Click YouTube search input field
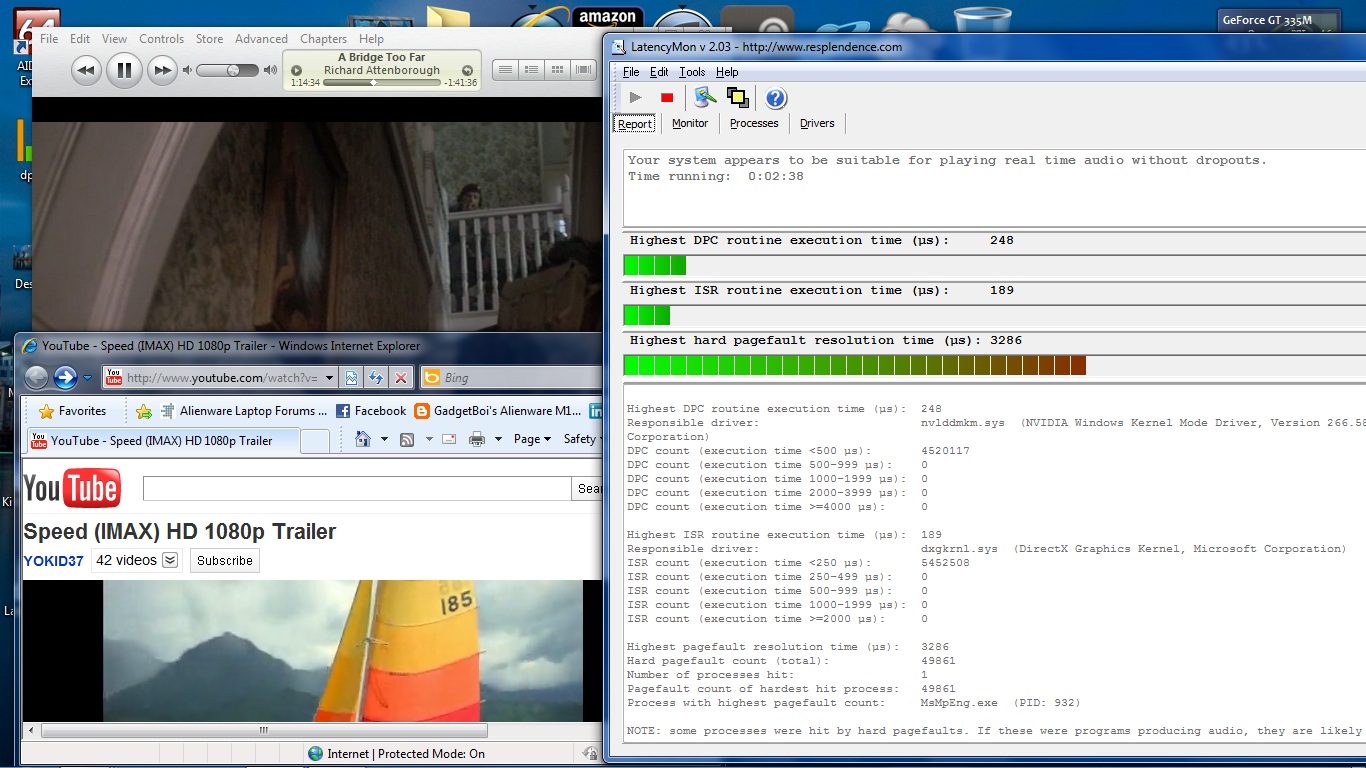Screen dimensions: 1366x768 (357, 488)
